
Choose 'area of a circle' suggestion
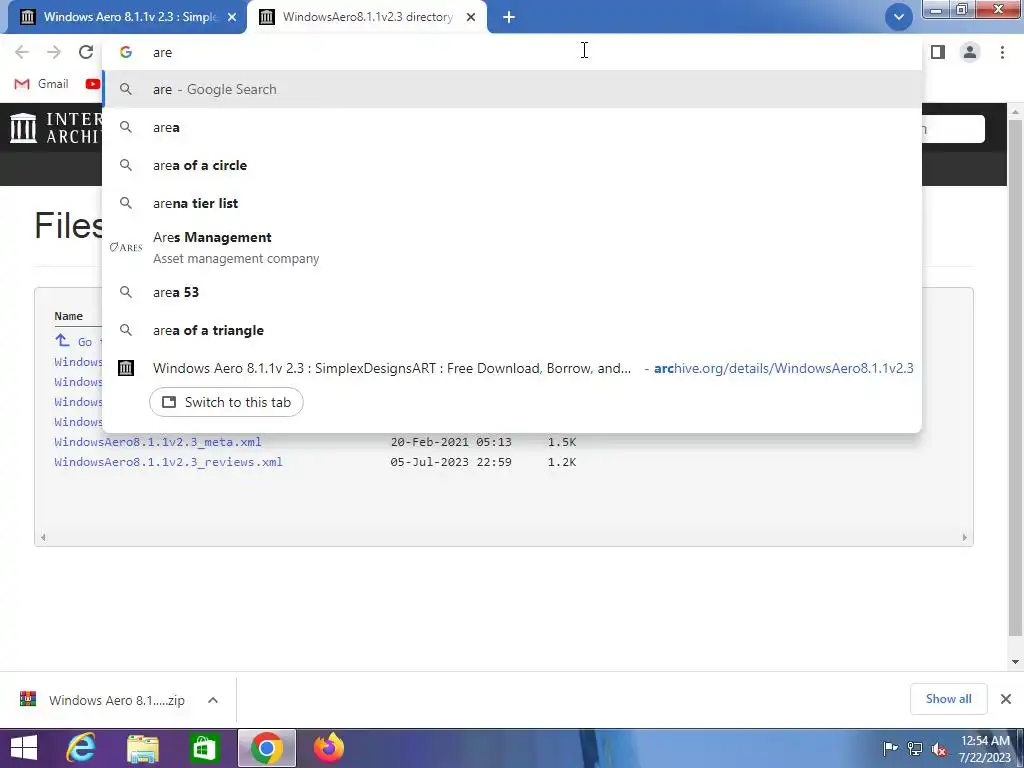click(513, 165)
